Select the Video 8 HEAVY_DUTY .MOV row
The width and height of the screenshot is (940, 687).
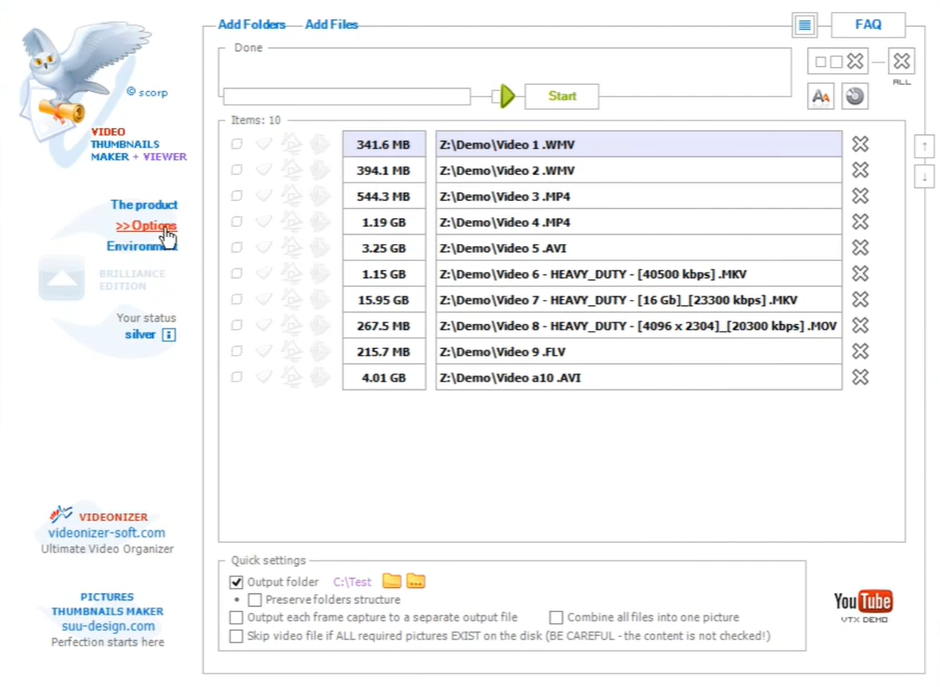(639, 325)
